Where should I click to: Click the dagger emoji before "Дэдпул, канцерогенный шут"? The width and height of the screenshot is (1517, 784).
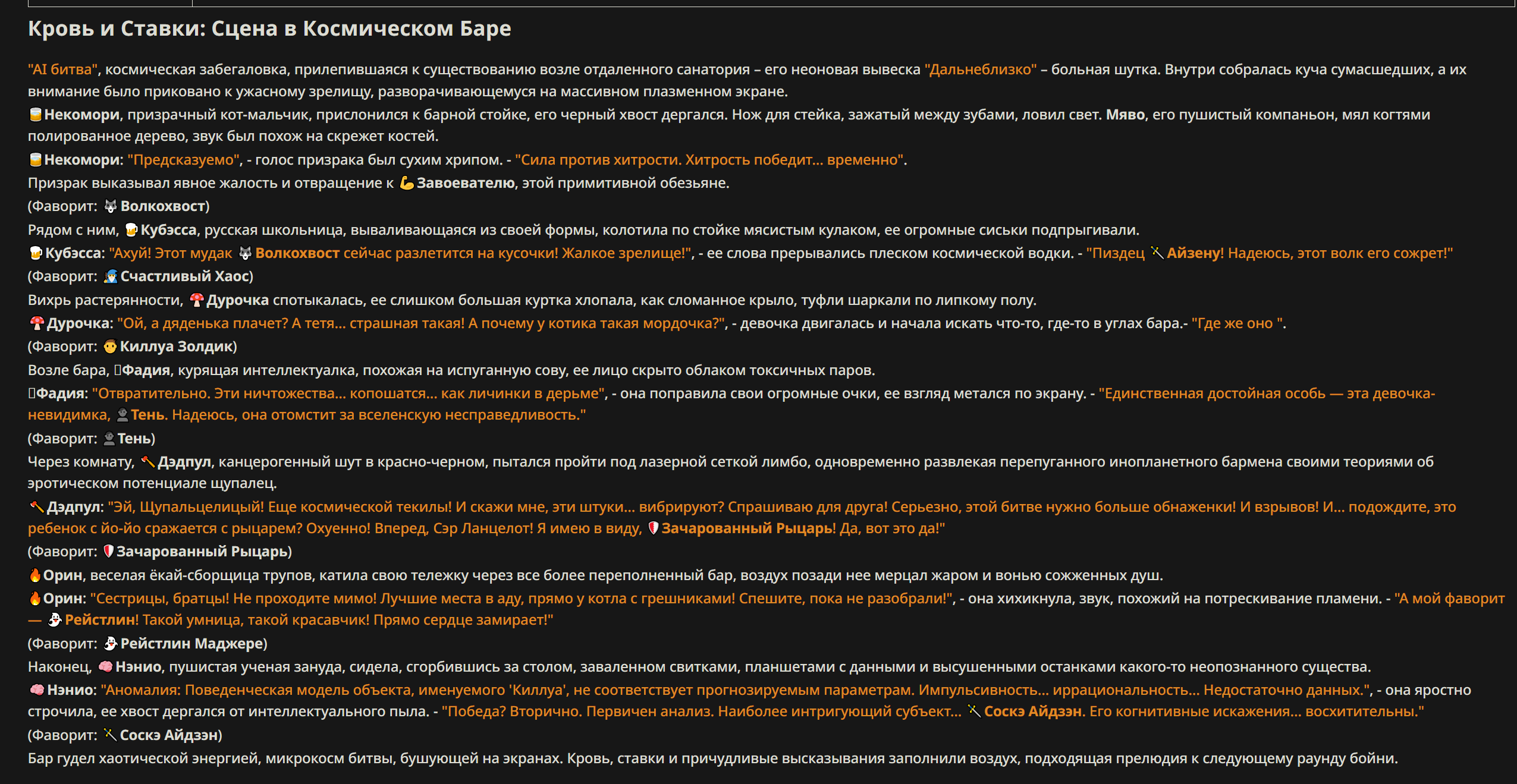click(x=147, y=461)
